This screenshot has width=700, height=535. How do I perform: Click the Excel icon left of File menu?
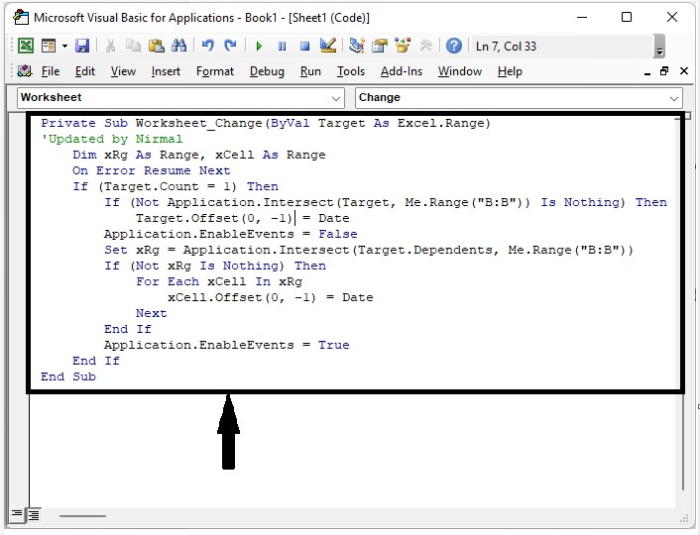(25, 71)
